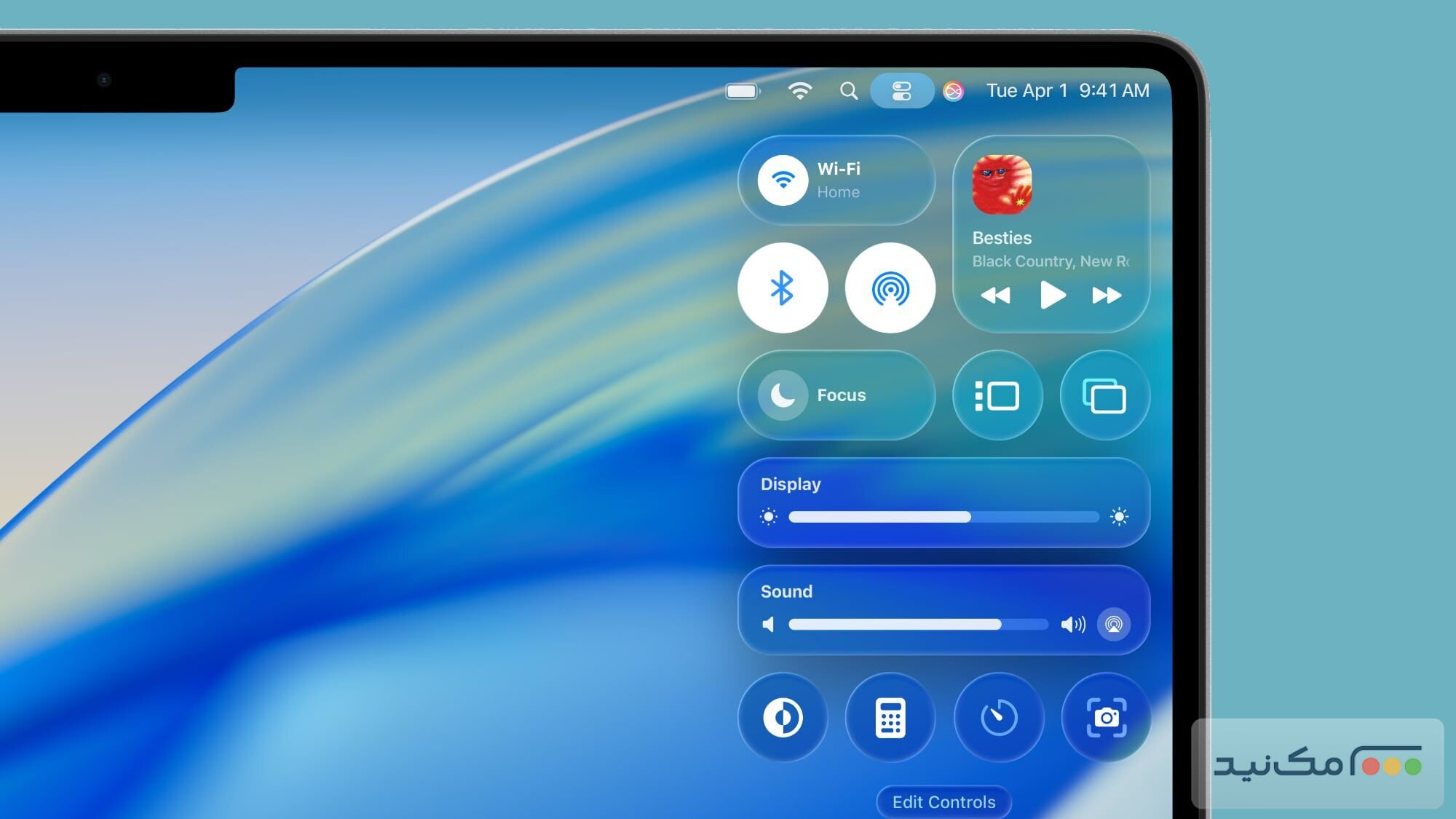
Task: Click Screen Mirroring icon
Action: tap(1104, 396)
